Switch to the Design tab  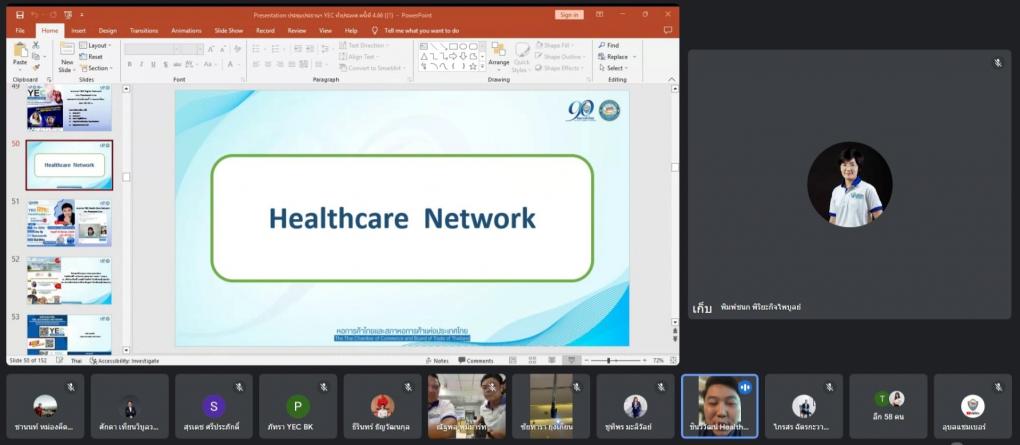pyautogui.click(x=108, y=31)
